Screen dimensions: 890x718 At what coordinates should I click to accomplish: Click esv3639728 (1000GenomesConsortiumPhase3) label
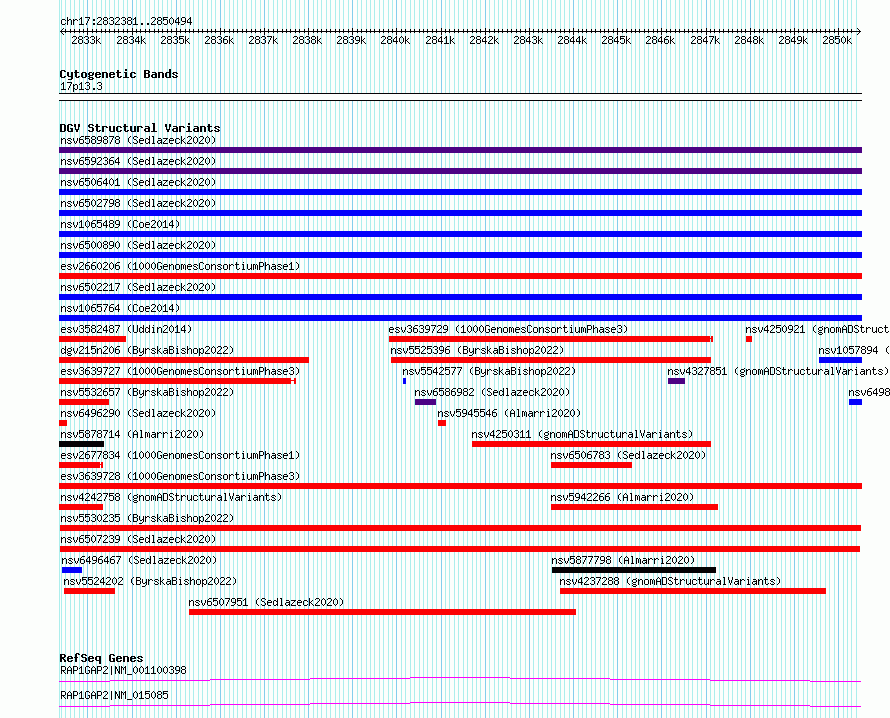180,476
